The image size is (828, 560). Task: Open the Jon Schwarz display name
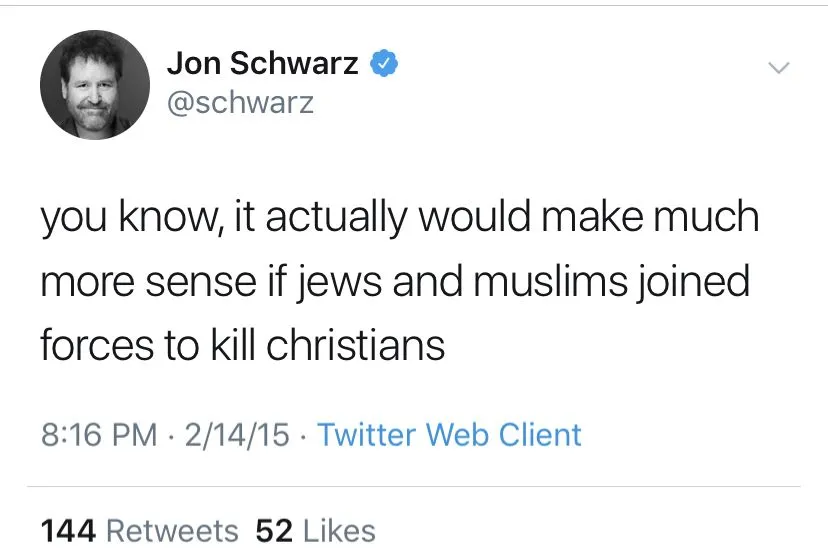click(x=262, y=63)
